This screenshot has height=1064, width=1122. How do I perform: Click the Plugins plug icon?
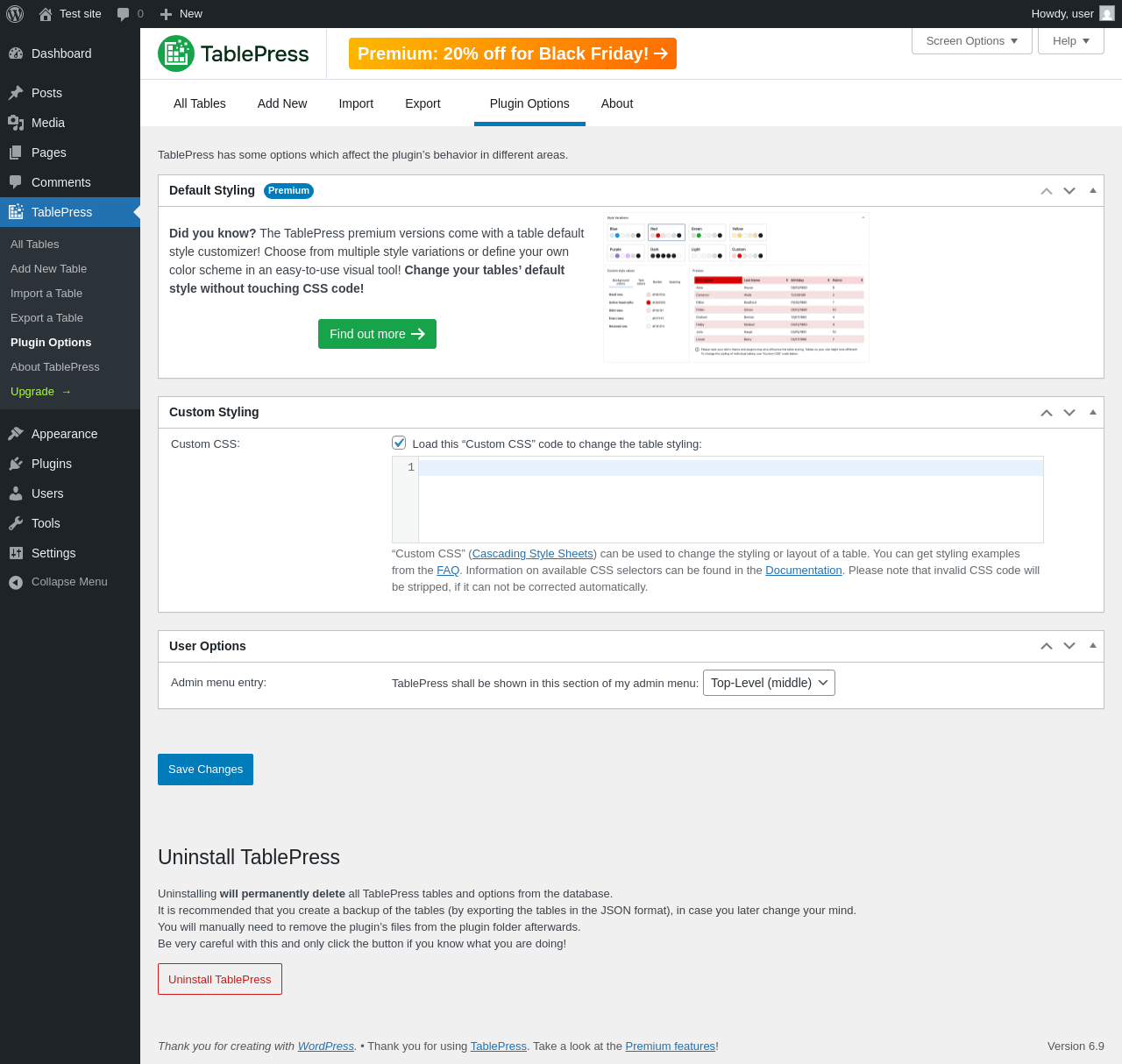pyautogui.click(x=16, y=464)
